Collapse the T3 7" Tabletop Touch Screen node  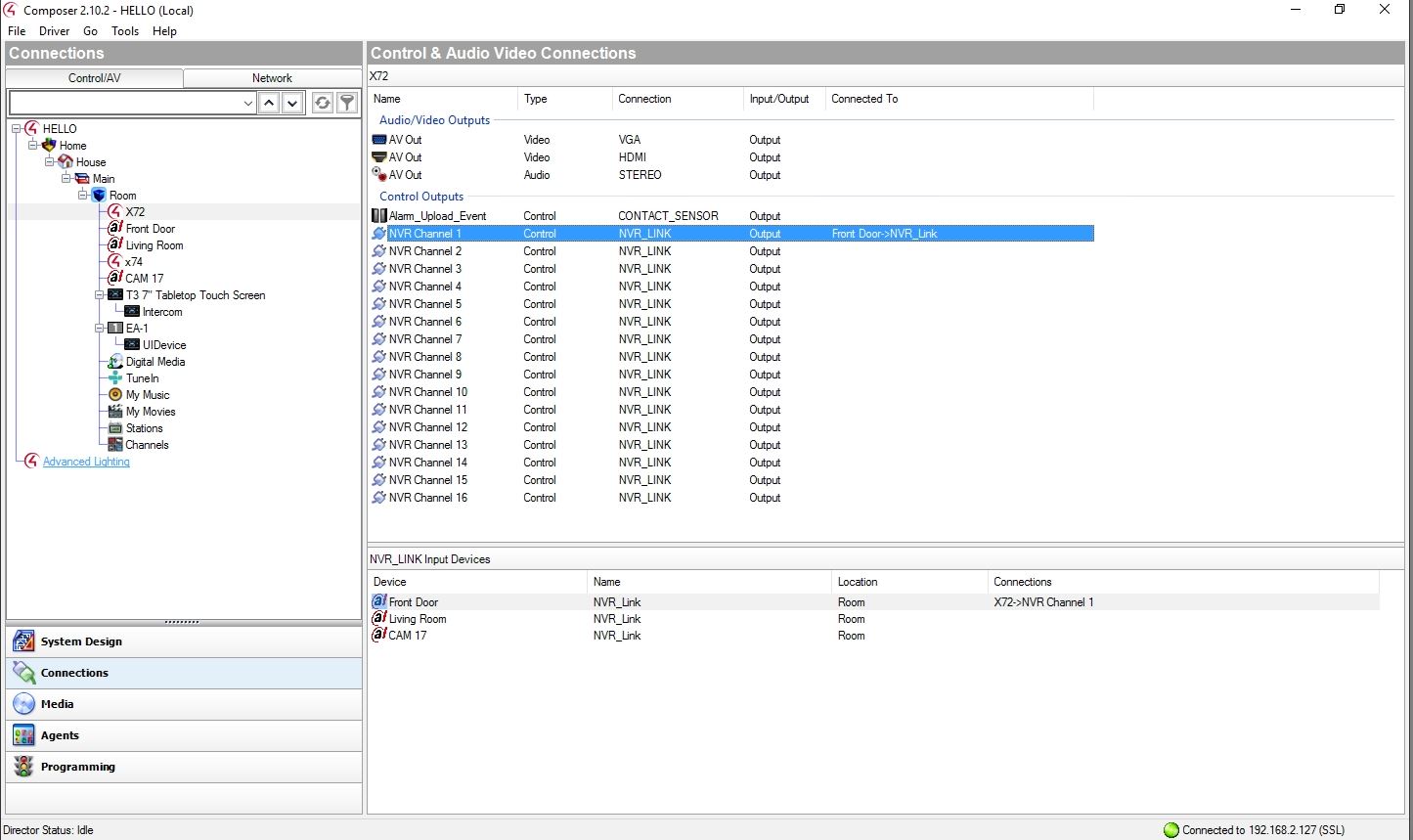point(100,295)
